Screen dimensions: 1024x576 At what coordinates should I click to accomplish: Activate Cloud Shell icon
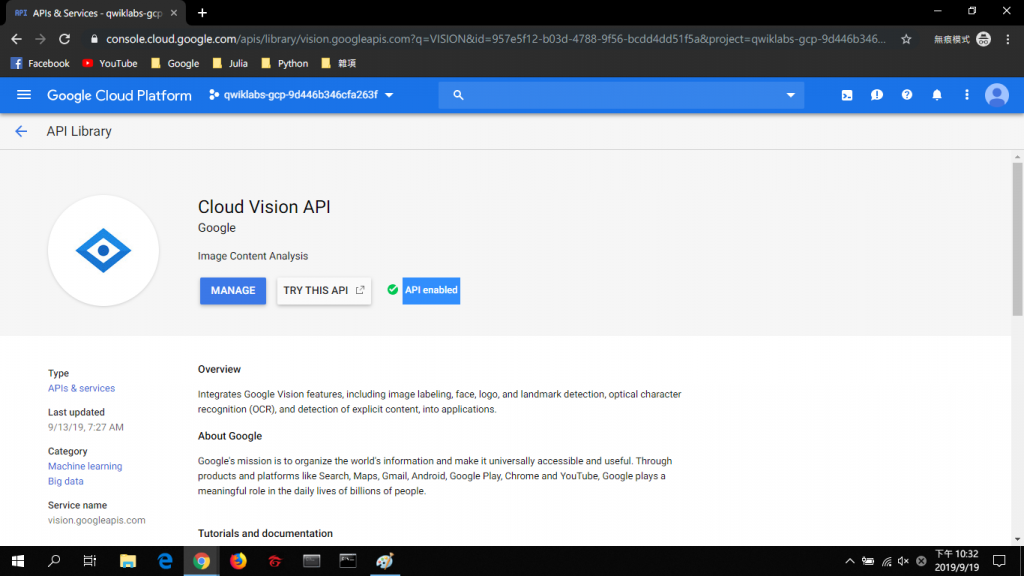tap(847, 95)
